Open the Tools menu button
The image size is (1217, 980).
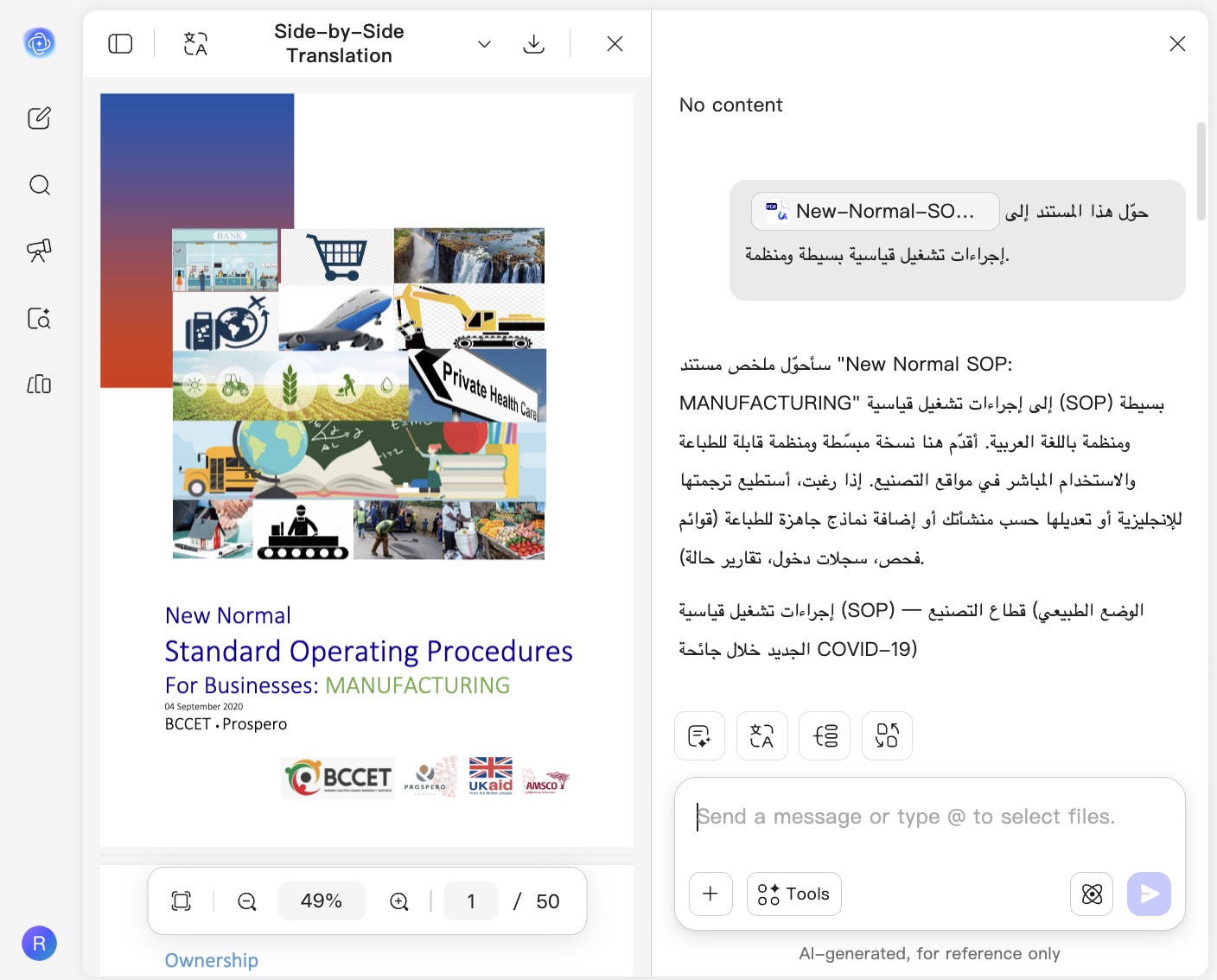[x=793, y=894]
